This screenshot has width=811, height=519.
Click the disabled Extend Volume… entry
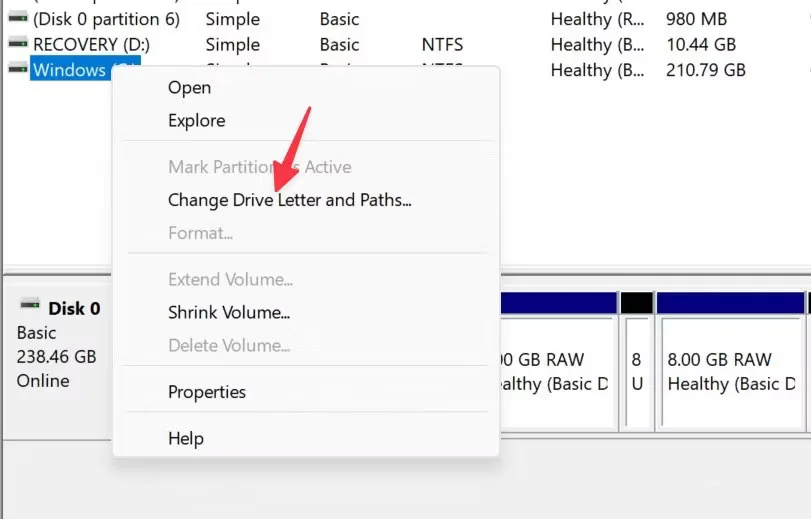tap(230, 279)
